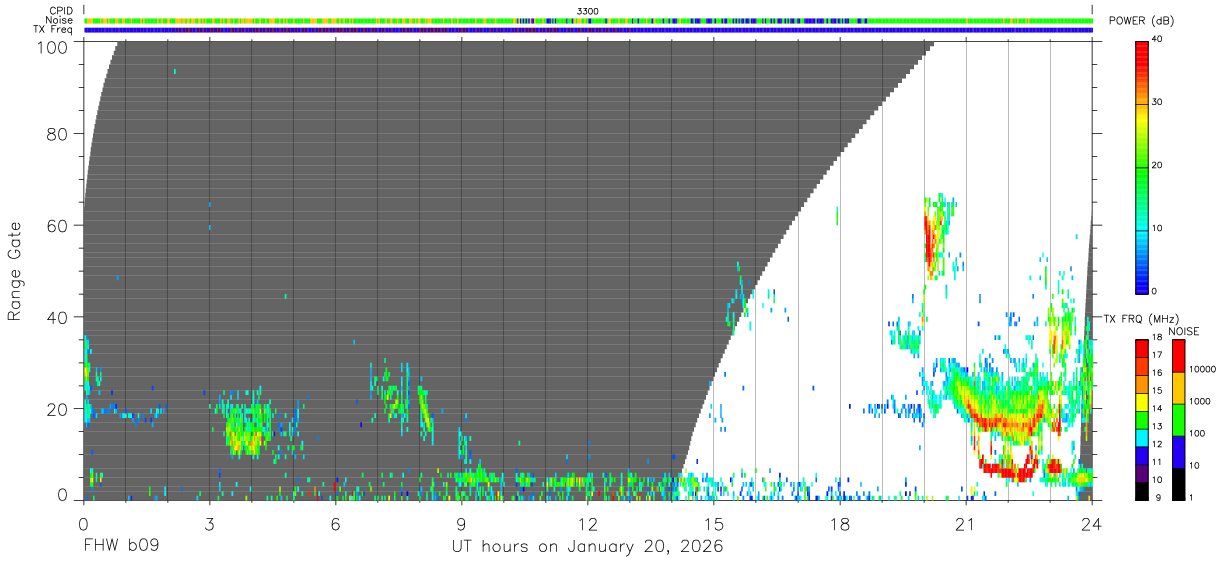Click the NOISE legend title
This screenshot has width=1228, height=567.
(x=1183, y=331)
